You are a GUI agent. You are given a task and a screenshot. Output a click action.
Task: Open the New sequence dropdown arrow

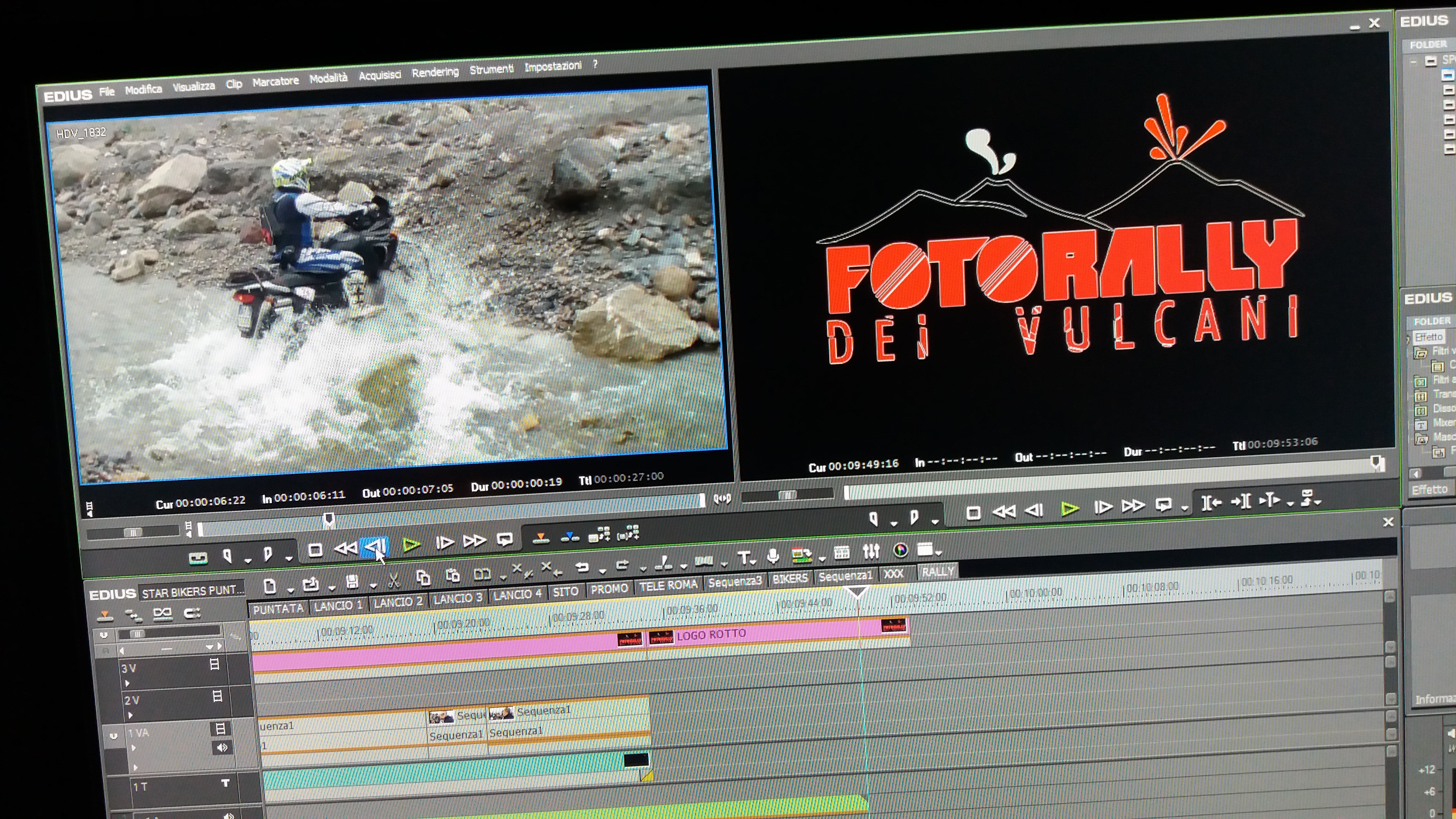(x=291, y=590)
